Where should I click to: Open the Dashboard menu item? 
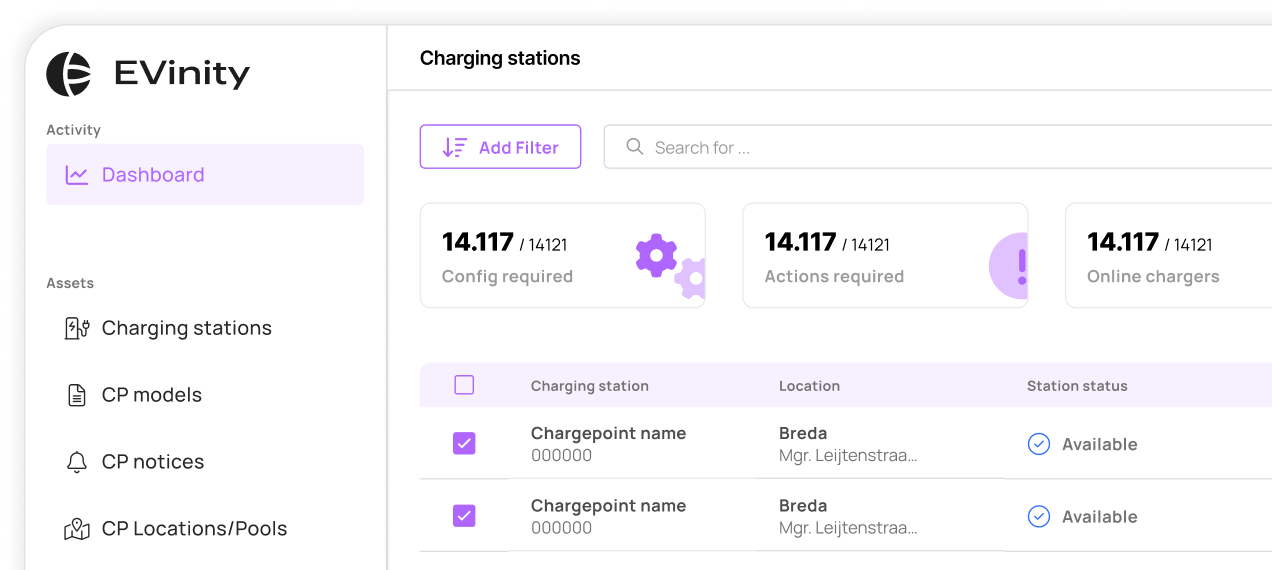click(205, 175)
